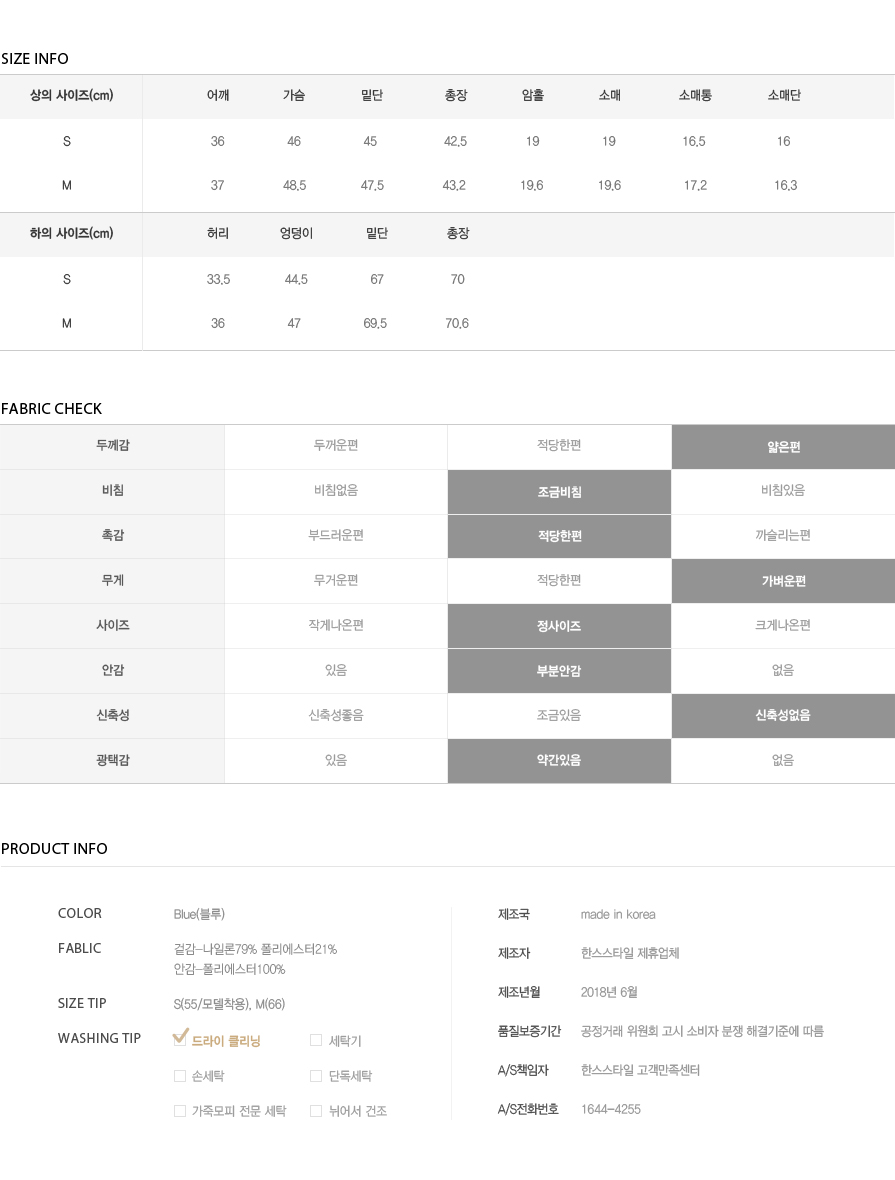The image size is (895, 1180).
Task: Click the 2018년 6월 manufacture date
Action: click(609, 993)
